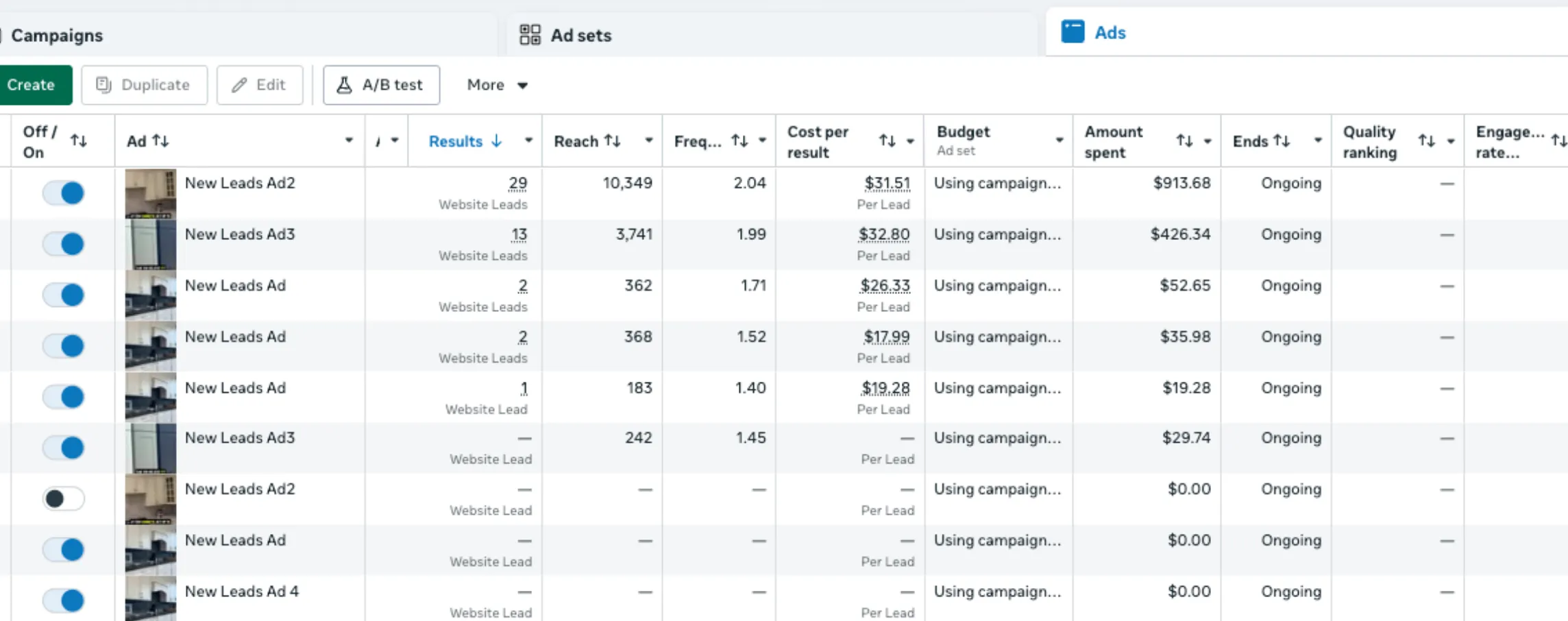The height and width of the screenshot is (621, 1568).
Task: Click the Edit pencil button
Action: click(260, 85)
